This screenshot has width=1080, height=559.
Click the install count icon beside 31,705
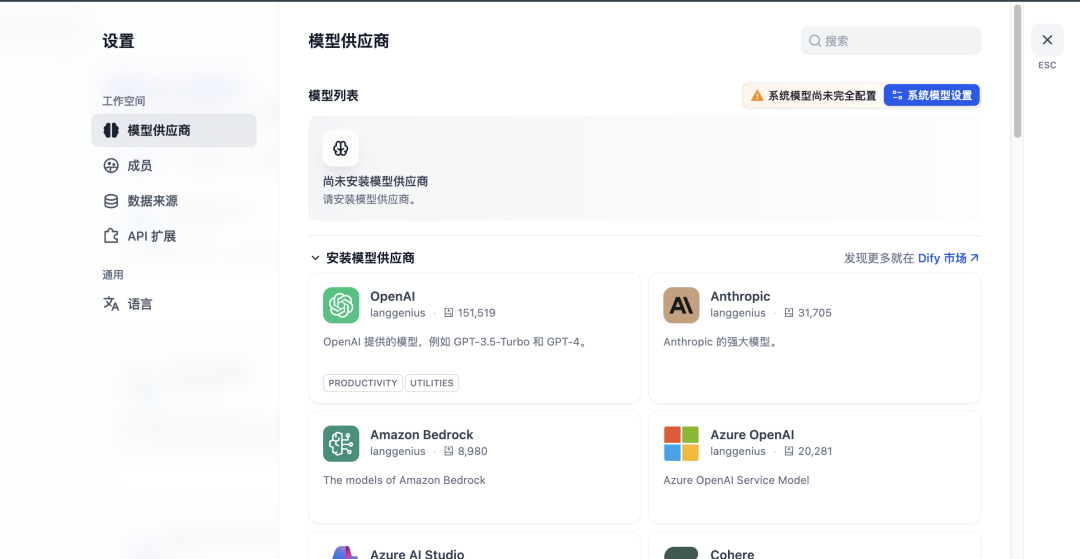pyautogui.click(x=789, y=313)
